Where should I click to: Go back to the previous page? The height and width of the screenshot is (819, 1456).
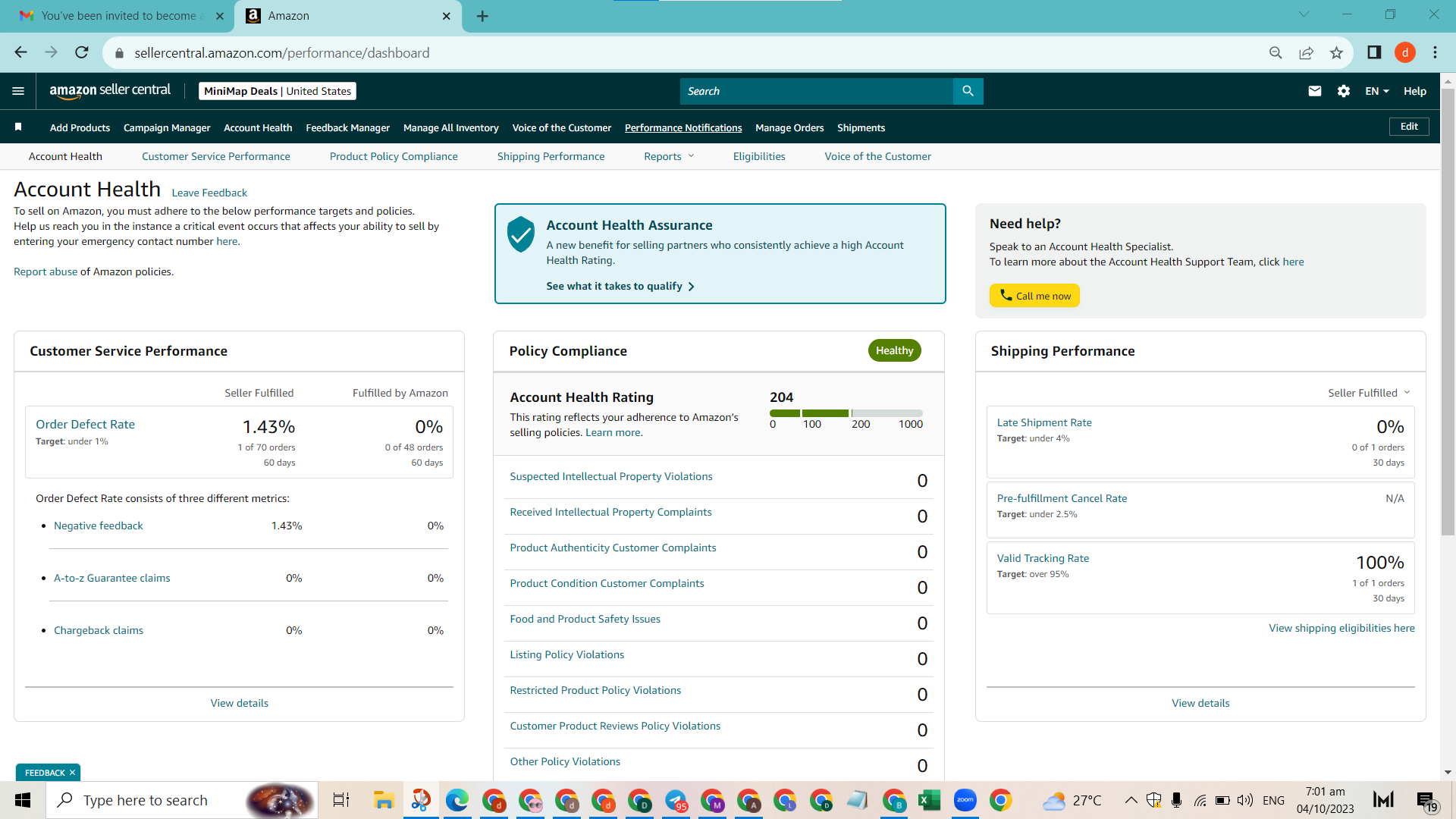coord(20,52)
